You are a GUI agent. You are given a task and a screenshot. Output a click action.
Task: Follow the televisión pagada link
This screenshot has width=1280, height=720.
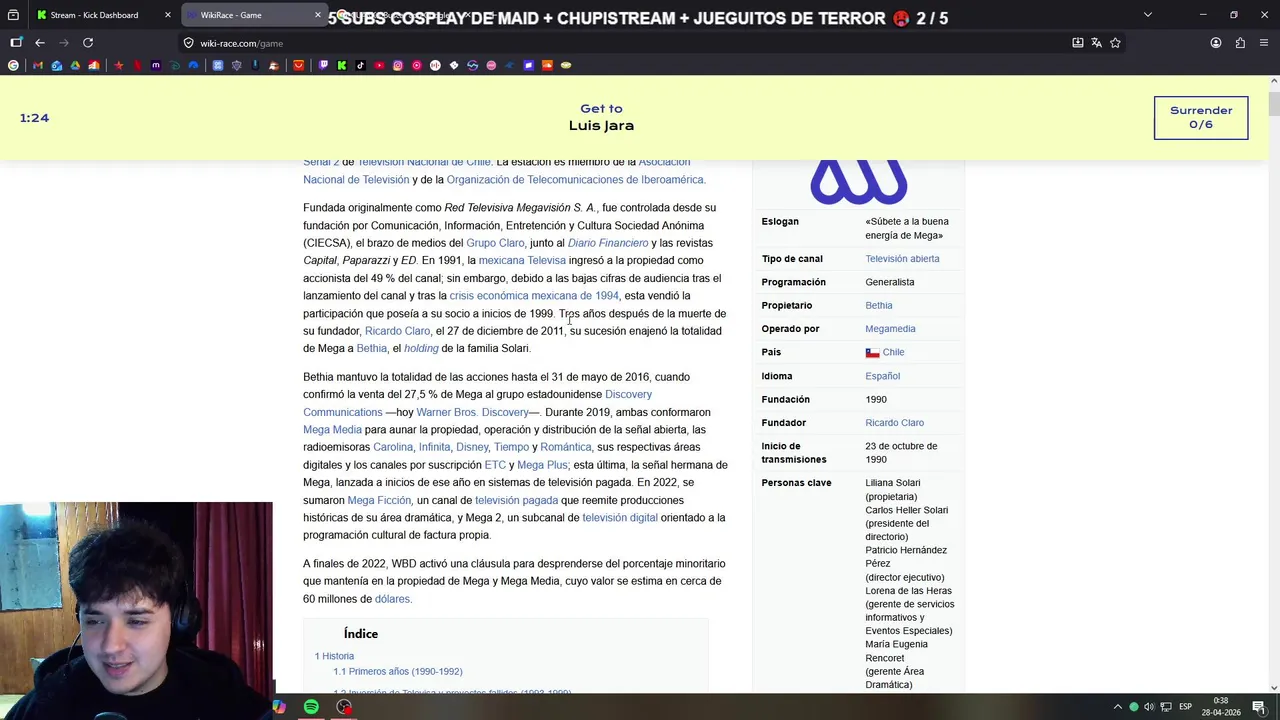[x=516, y=500]
